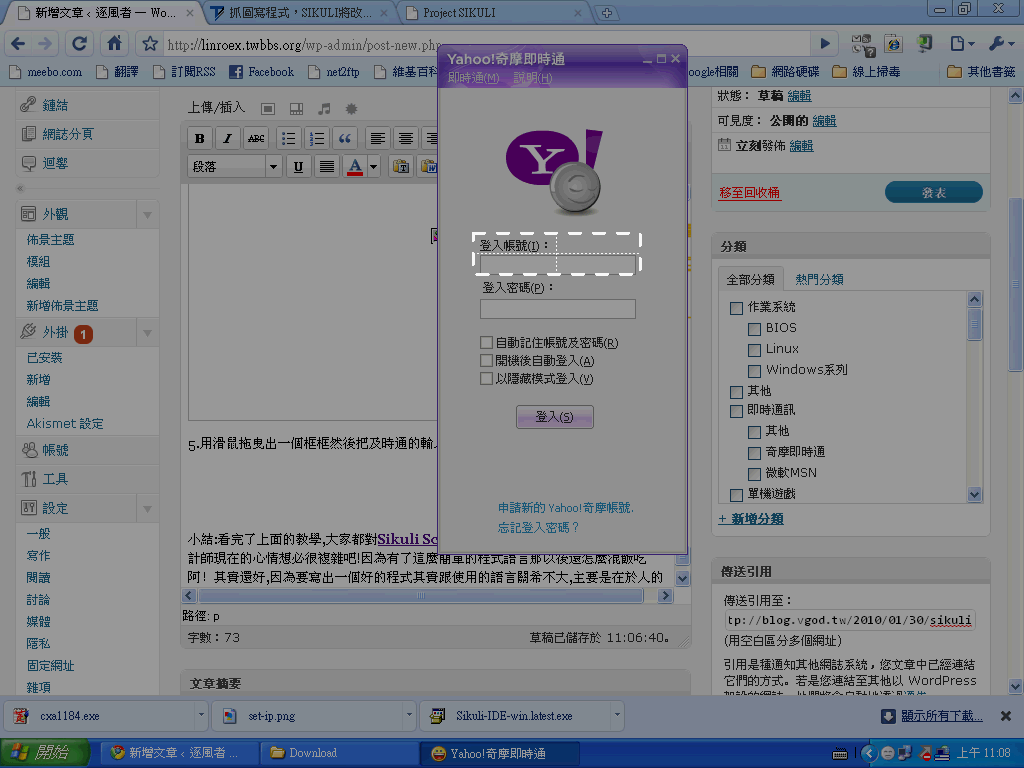Insert an unordered bullet list
The height and width of the screenshot is (768, 1024).
tap(288, 138)
